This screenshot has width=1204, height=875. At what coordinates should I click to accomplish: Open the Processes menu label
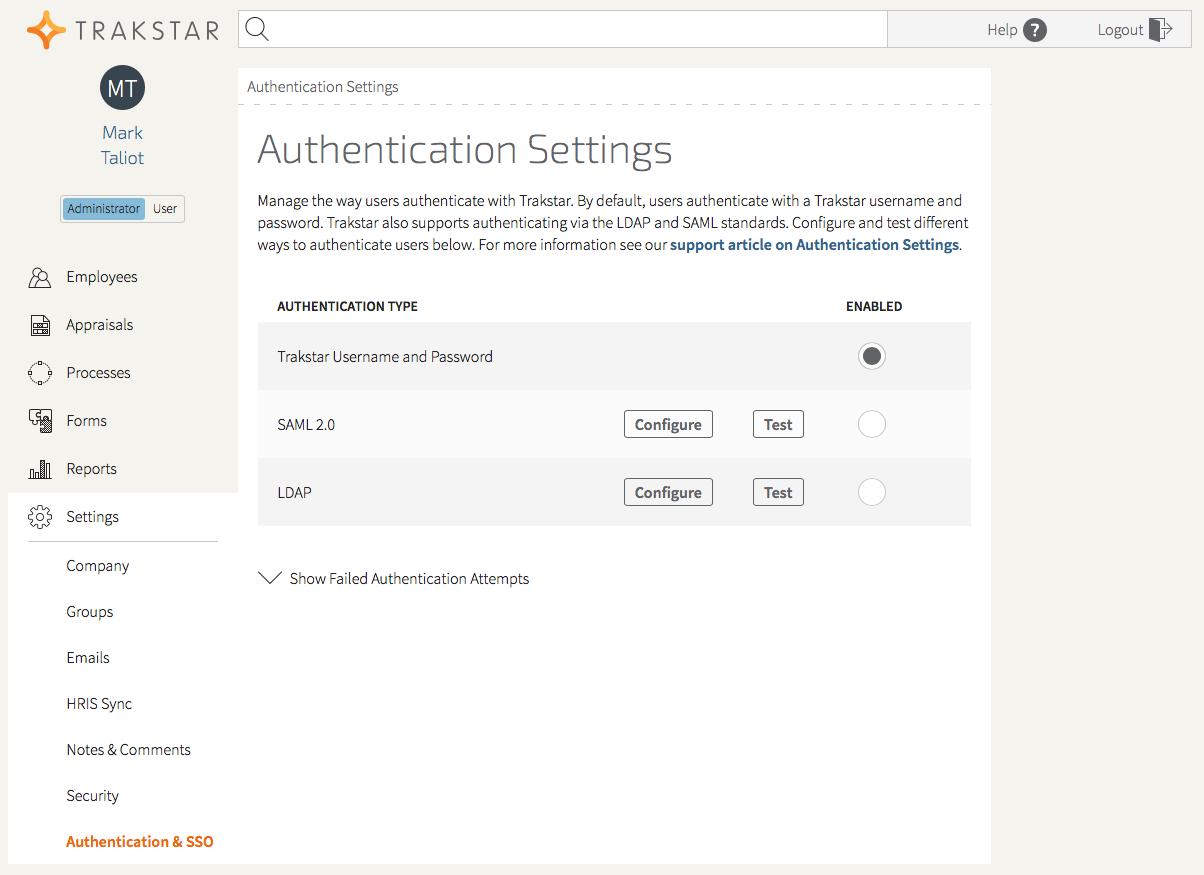pos(98,373)
